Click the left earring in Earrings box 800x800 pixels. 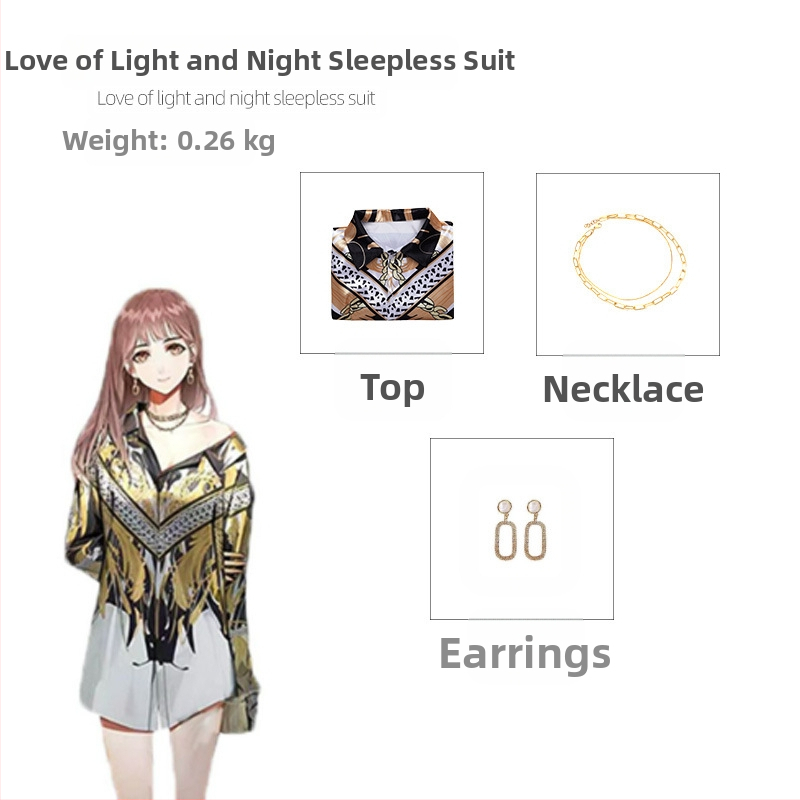pyautogui.click(x=505, y=531)
